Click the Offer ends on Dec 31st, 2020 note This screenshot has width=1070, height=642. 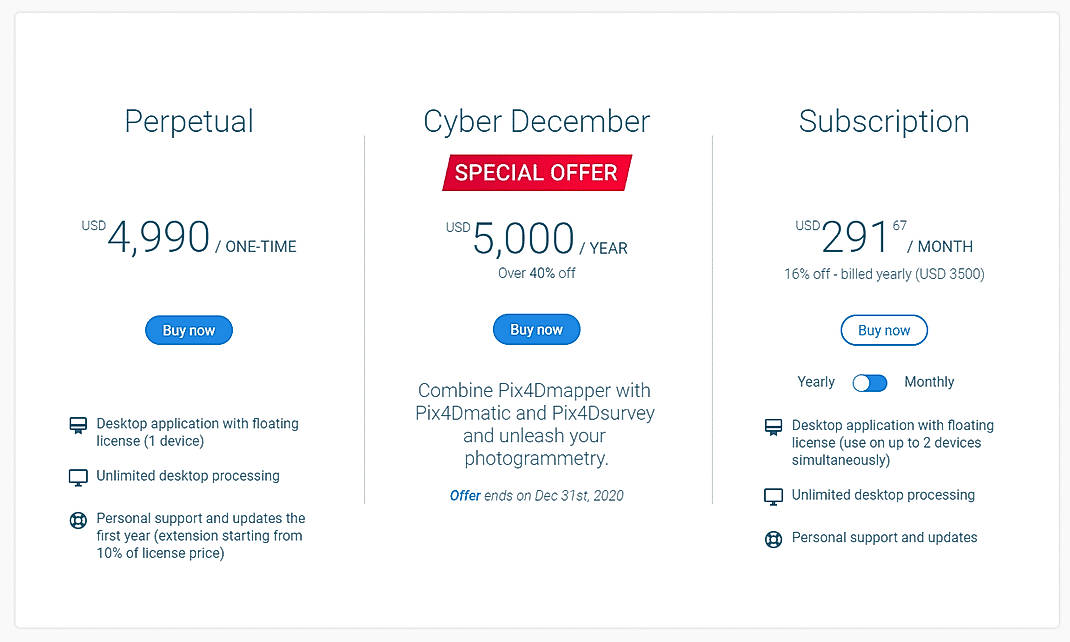point(536,495)
